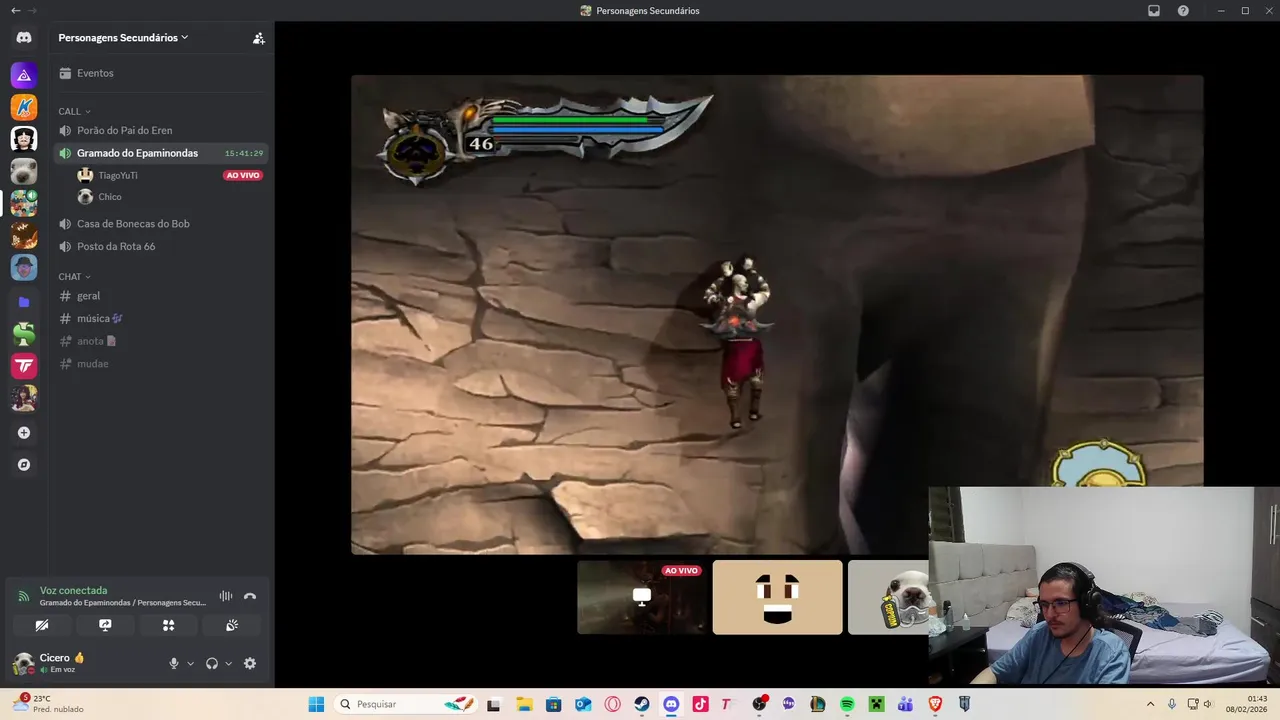This screenshot has height=720, width=1280.
Task: Expand the Personagens Secundários server menu
Action: coord(123,38)
